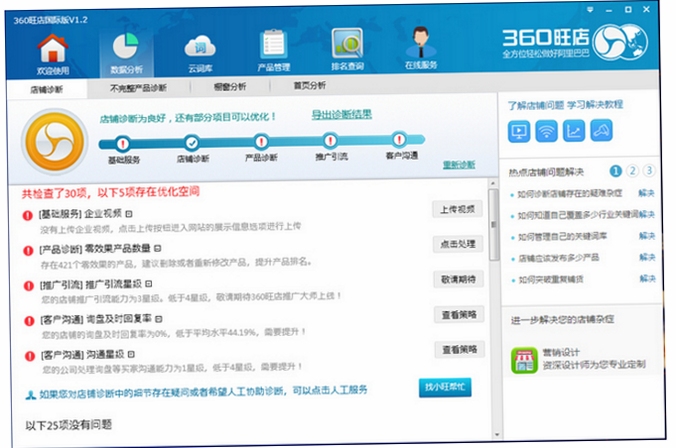676x448 pixels.
Task: Click the scrollbar up arrow
Action: 493,184
